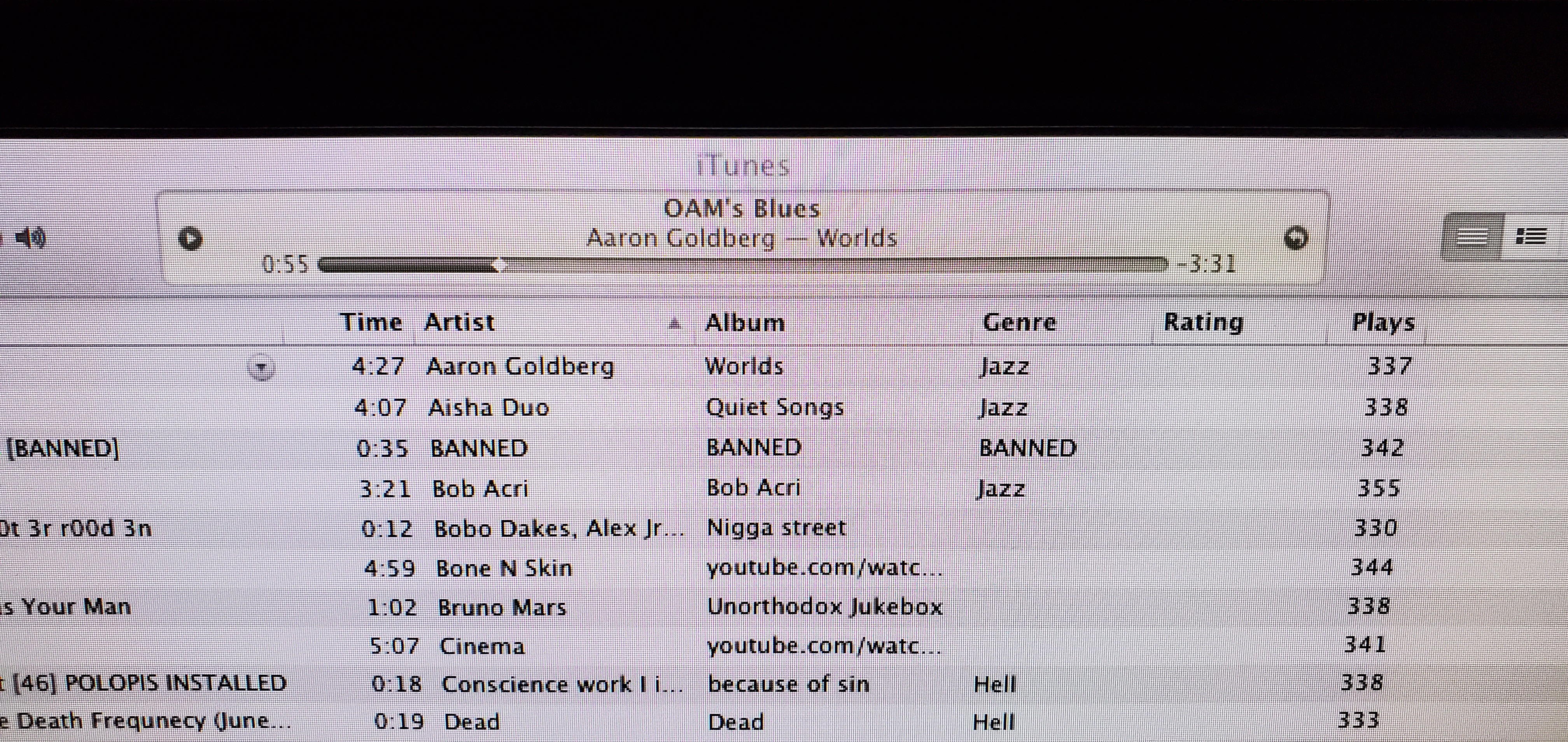Click the Bob Acri album cell
Viewport: 1568px width, 742px height.
[754, 488]
